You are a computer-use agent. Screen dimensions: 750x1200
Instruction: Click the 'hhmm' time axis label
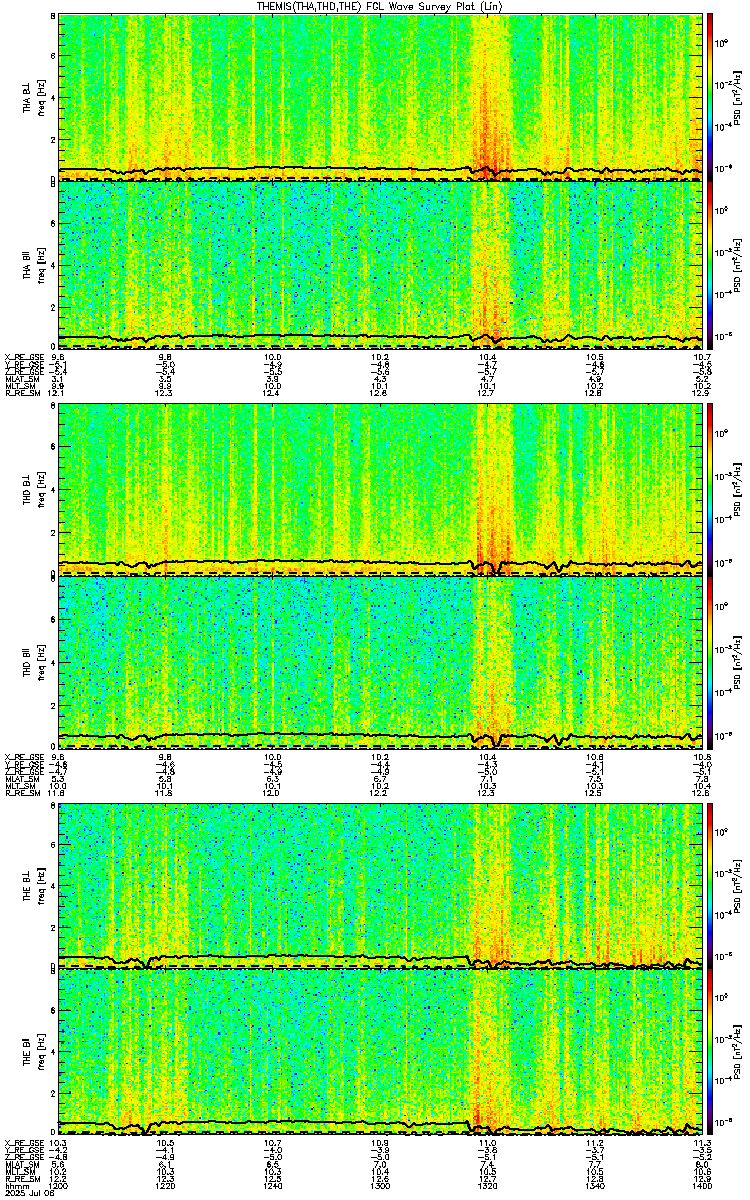point(15,1186)
